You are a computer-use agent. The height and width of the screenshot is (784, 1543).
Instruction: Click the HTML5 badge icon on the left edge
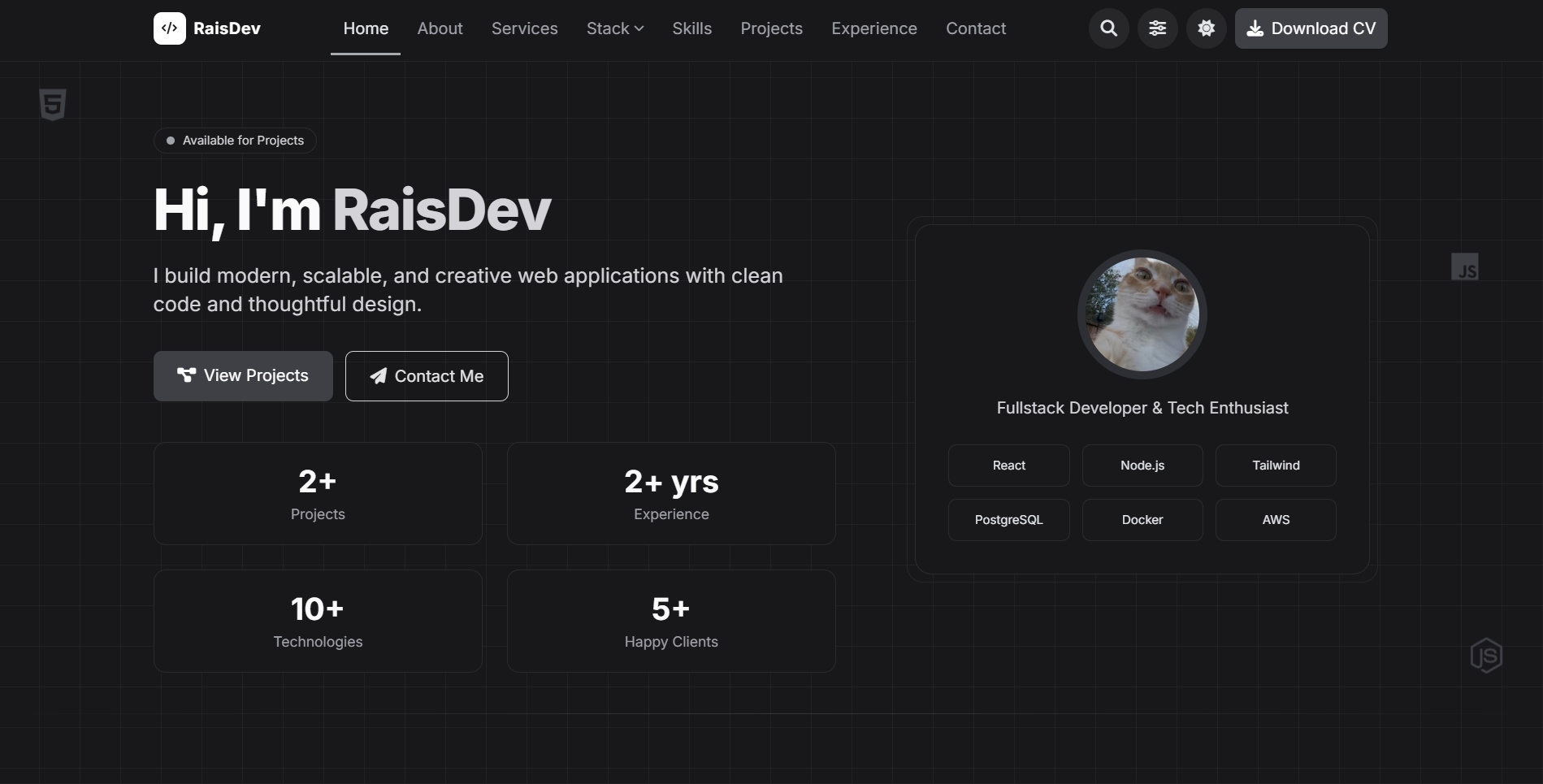(51, 104)
